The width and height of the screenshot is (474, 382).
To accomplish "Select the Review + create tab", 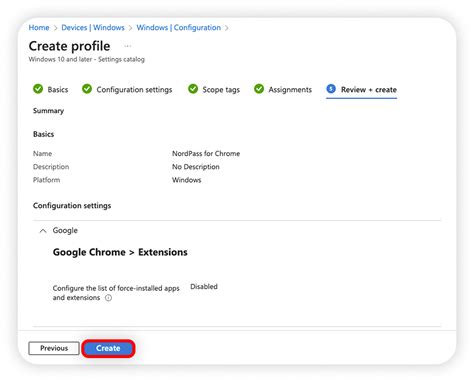I will [362, 89].
